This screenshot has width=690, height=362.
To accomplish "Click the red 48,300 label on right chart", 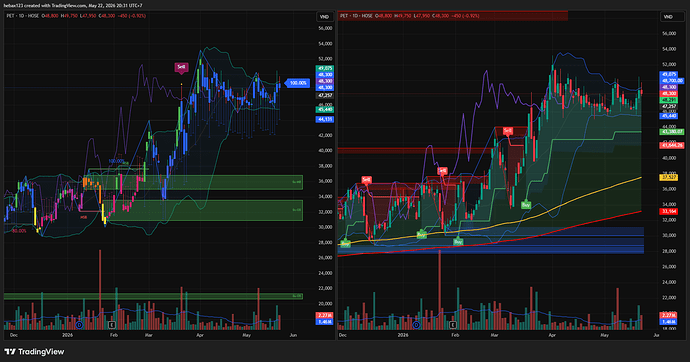I will click(x=669, y=94).
